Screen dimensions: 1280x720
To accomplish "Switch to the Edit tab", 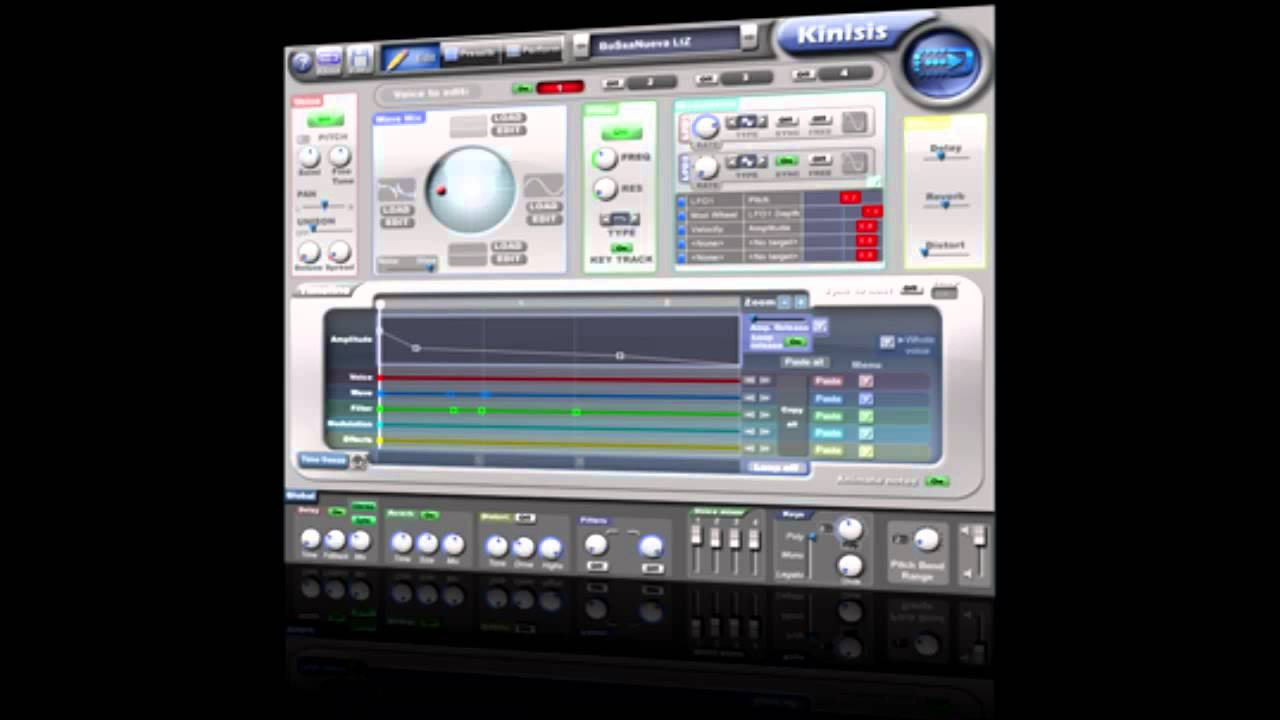I will coord(410,58).
